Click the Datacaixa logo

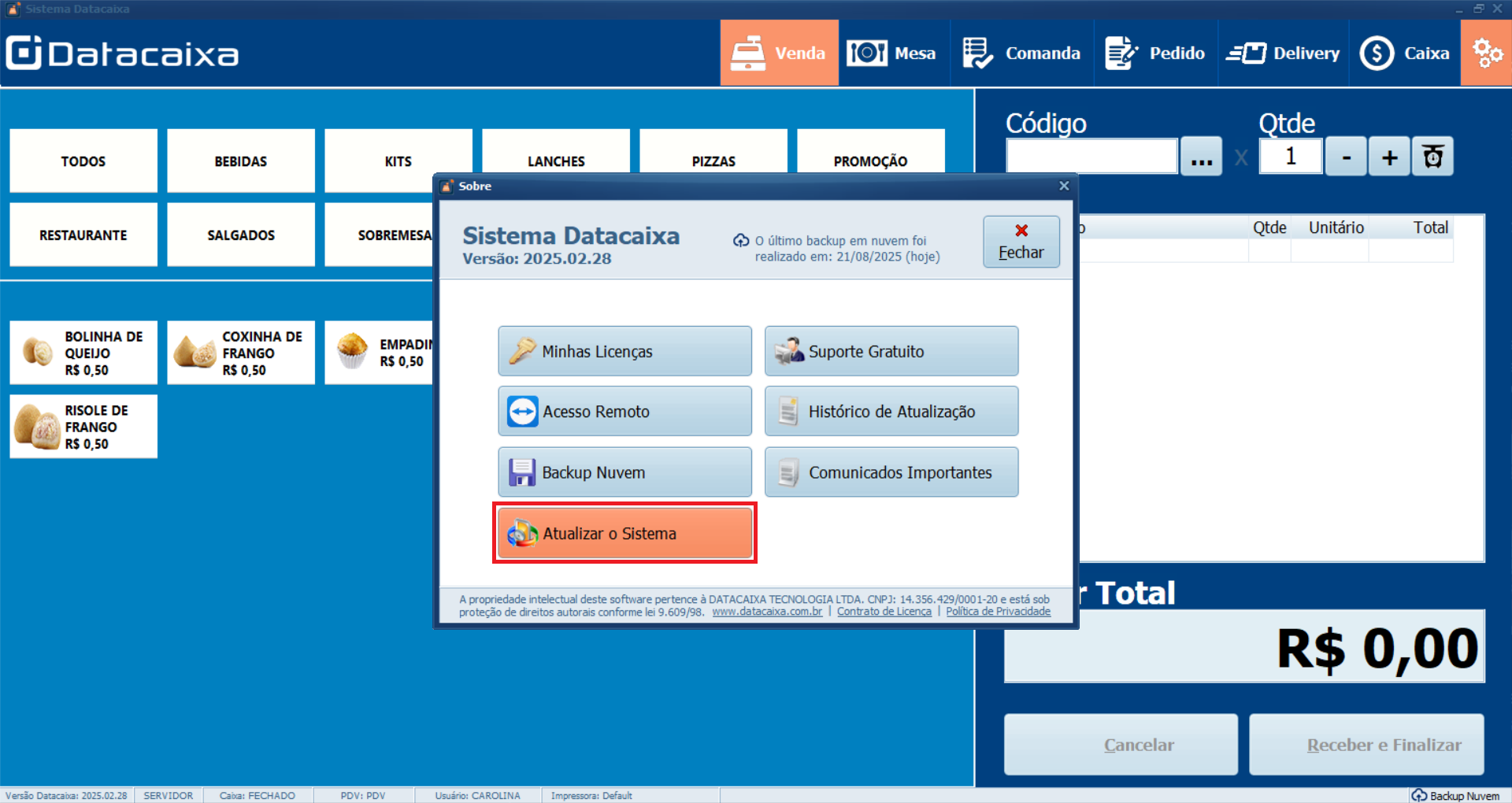122,52
